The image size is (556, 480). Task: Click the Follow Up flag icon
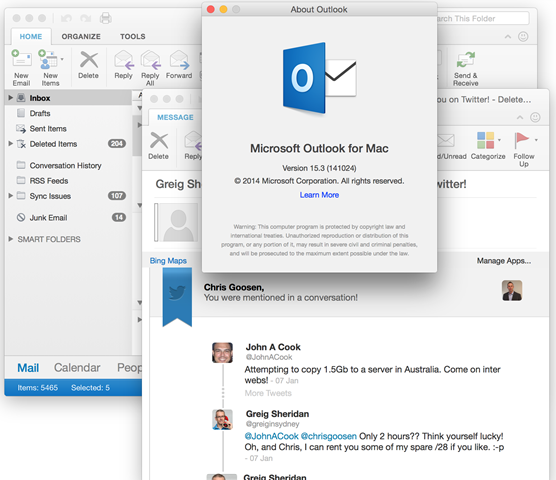(x=521, y=140)
